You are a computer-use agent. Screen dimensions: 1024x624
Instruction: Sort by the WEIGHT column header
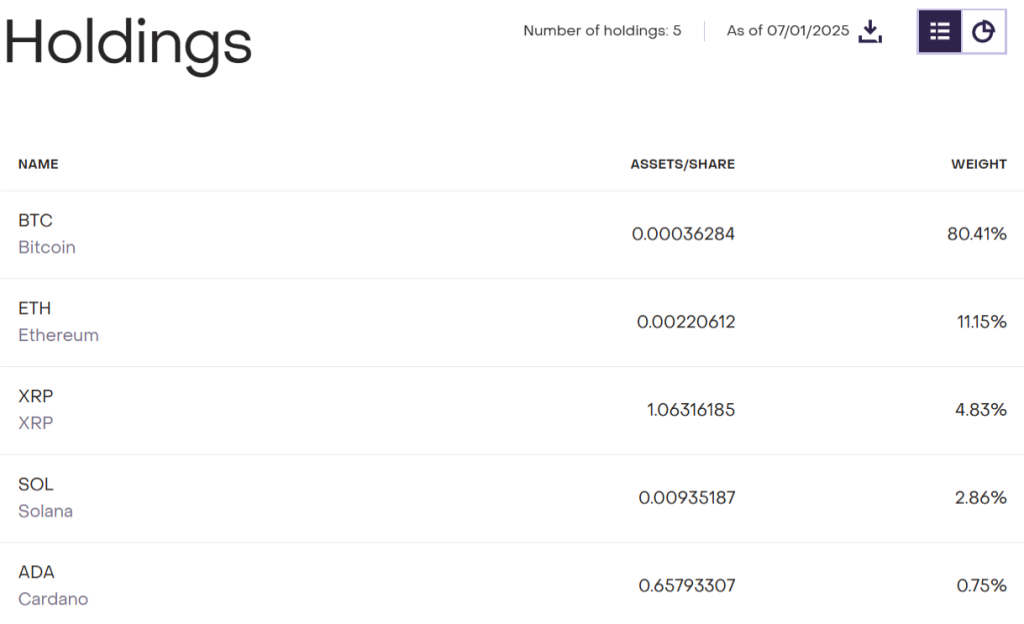coord(978,164)
